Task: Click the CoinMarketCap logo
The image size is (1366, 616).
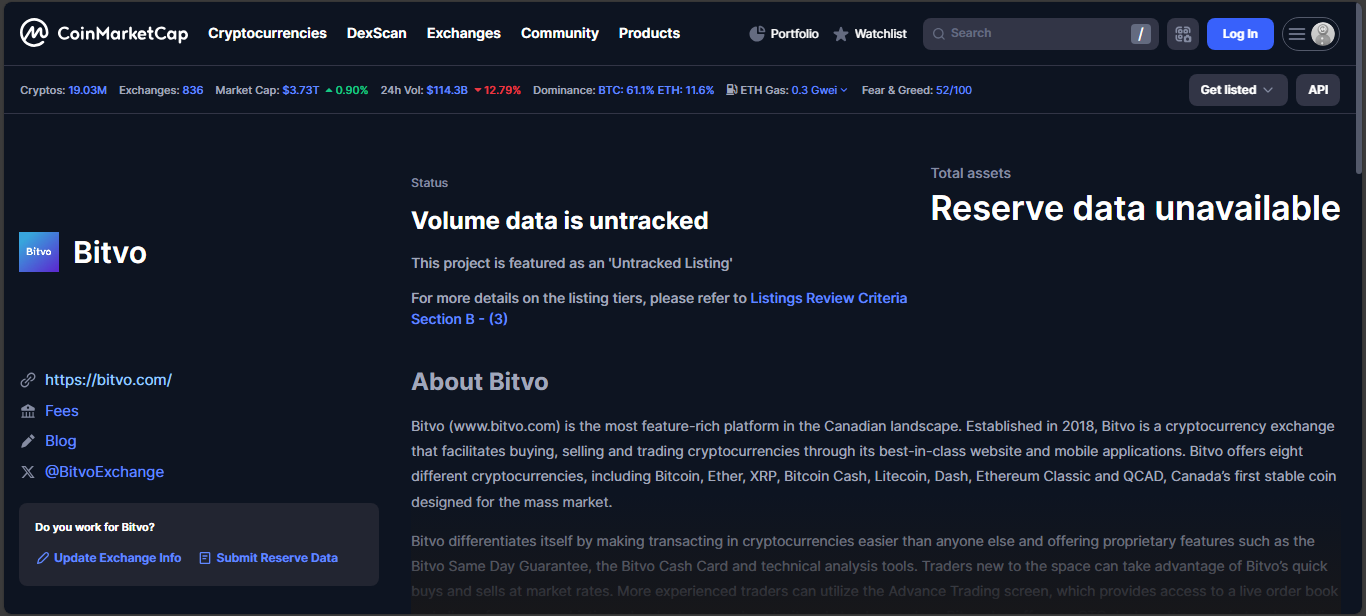Action: point(104,33)
